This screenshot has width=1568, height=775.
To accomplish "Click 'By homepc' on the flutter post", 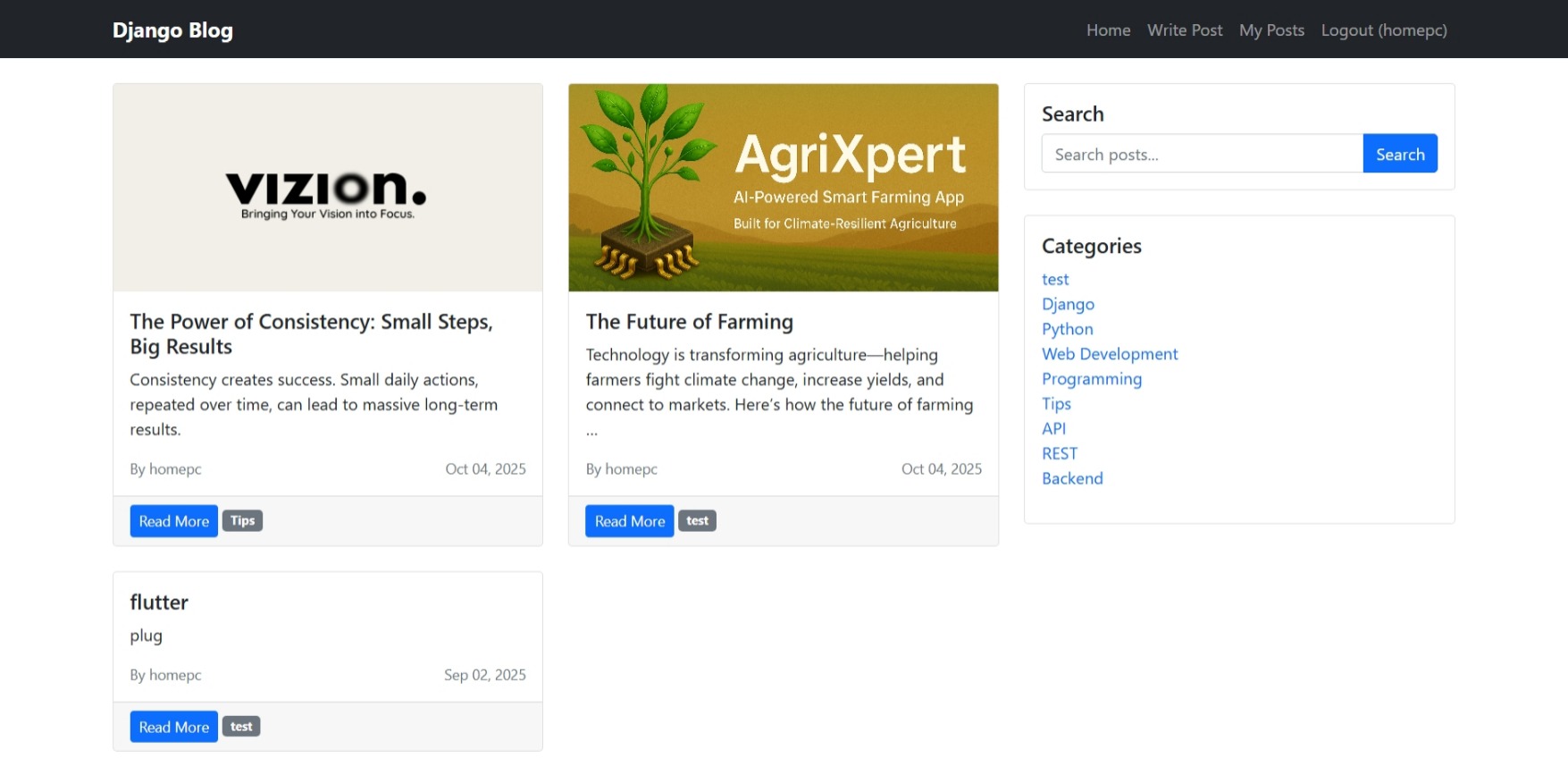I will (165, 675).
